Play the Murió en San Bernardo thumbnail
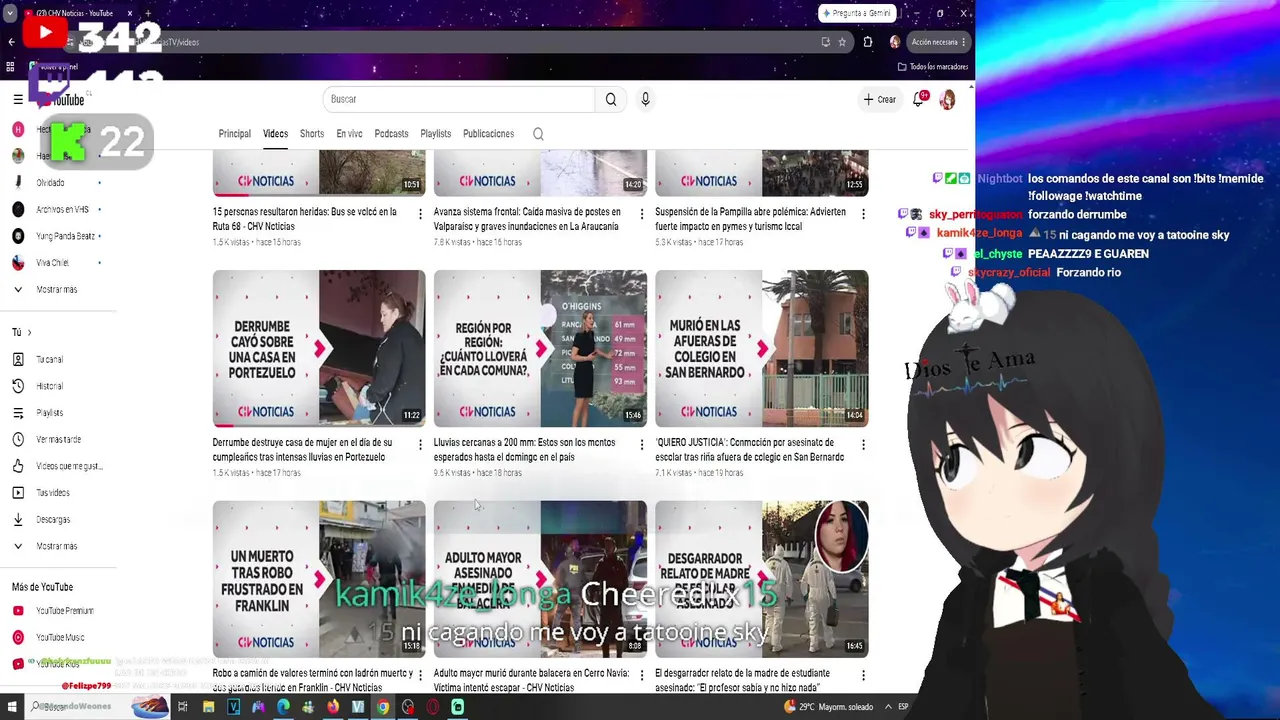The width and height of the screenshot is (1280, 720). (x=762, y=348)
